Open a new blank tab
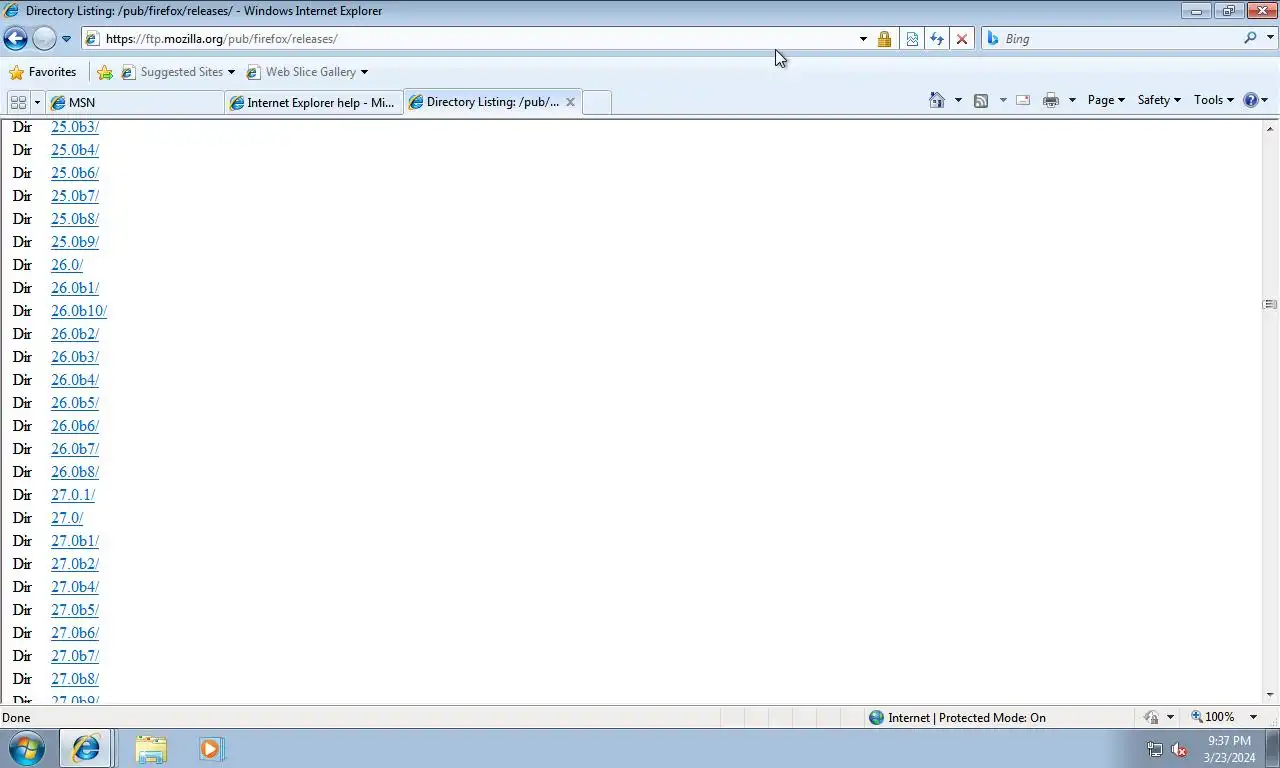The image size is (1280, 768). coord(597,102)
